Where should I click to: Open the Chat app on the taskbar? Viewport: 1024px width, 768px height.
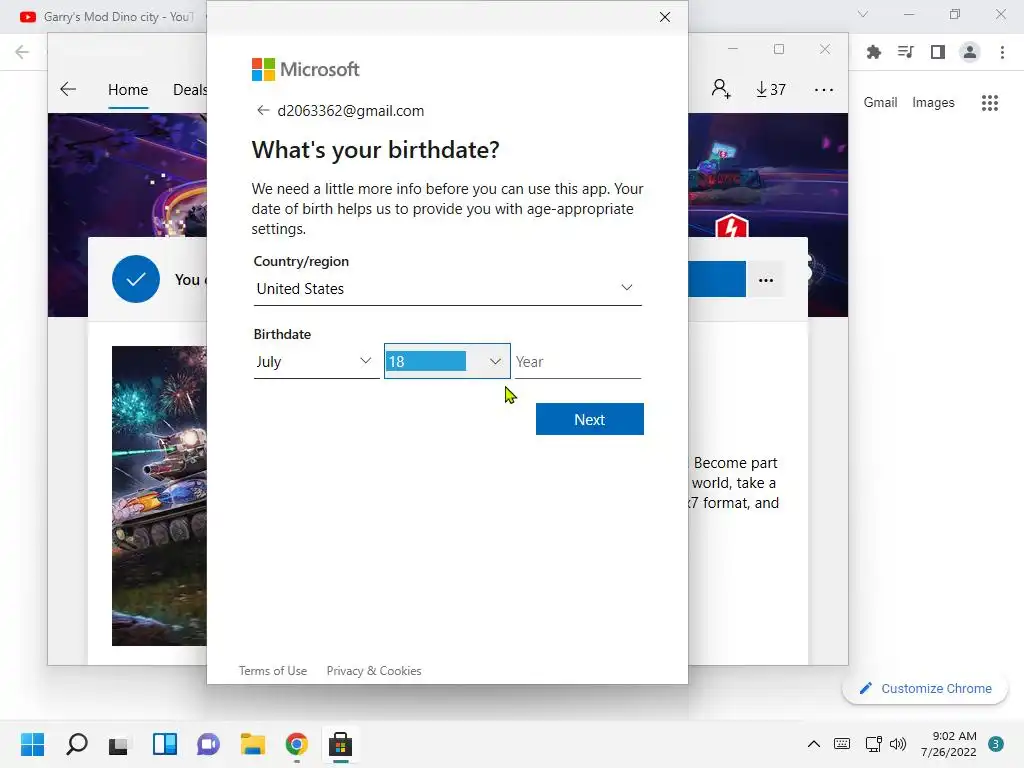pos(208,744)
